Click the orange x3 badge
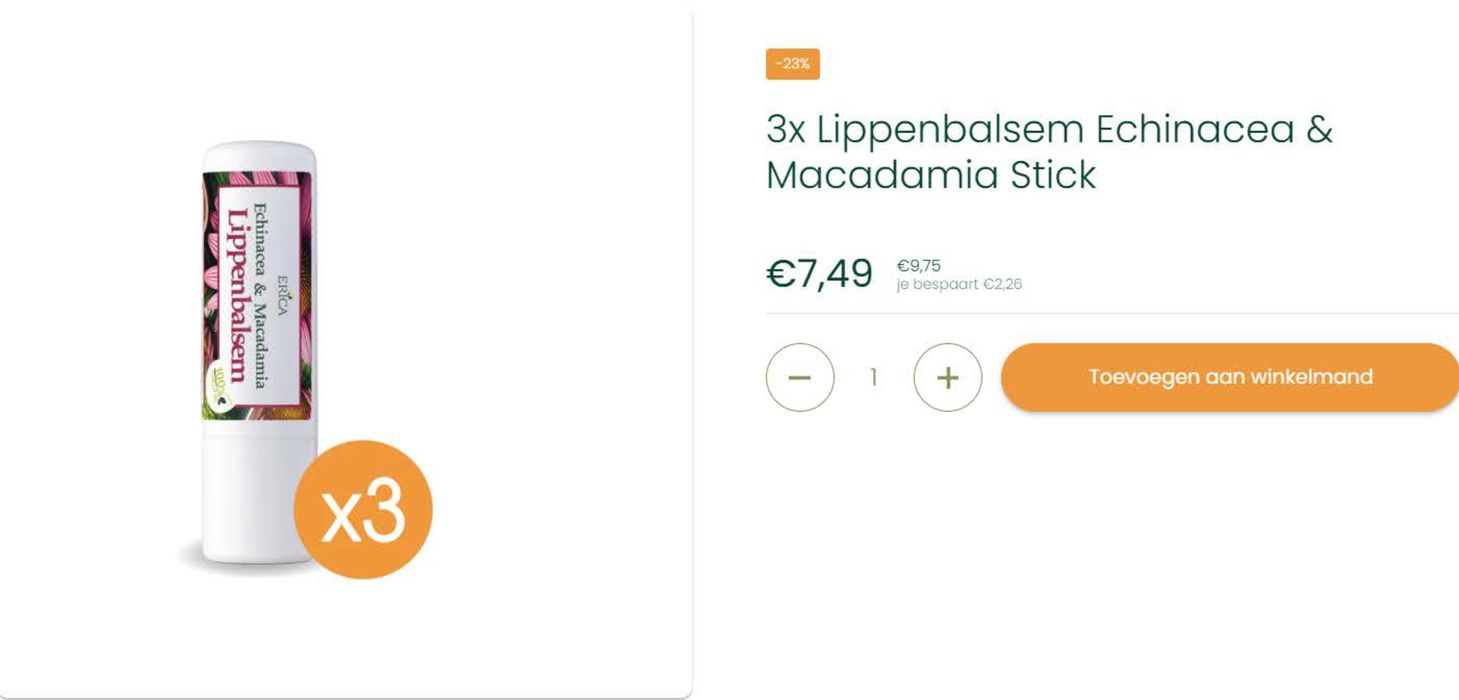1459x700 pixels. pyautogui.click(x=362, y=509)
